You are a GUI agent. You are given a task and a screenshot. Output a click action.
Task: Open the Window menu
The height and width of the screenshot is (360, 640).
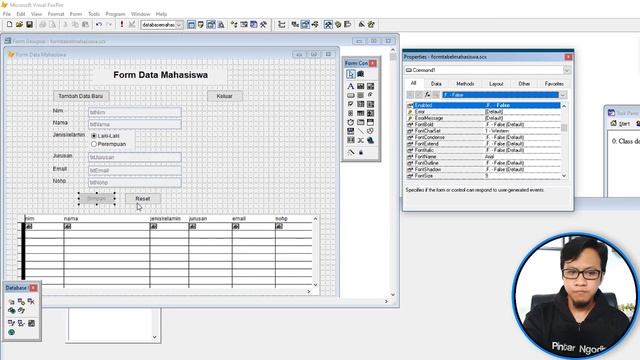tap(141, 14)
